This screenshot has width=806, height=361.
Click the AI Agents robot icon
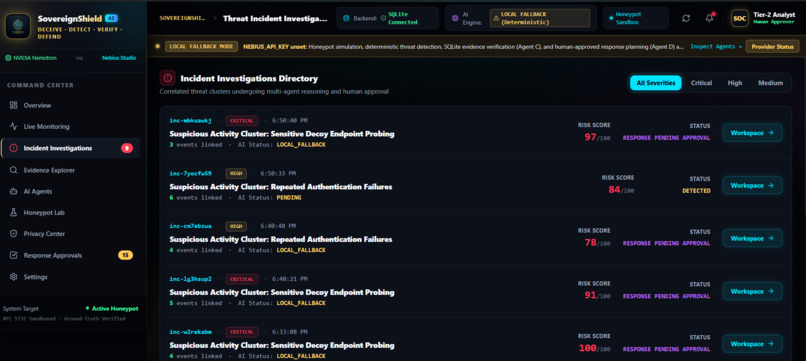(x=13, y=191)
